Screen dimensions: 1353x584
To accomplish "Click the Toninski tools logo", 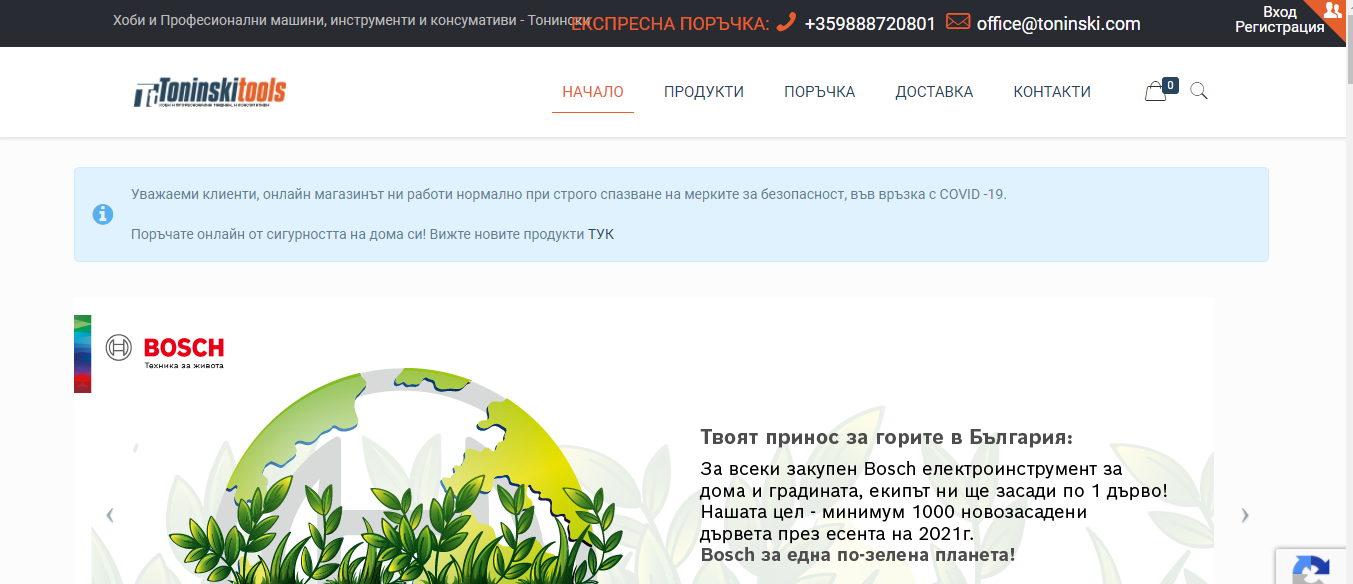I will (210, 93).
